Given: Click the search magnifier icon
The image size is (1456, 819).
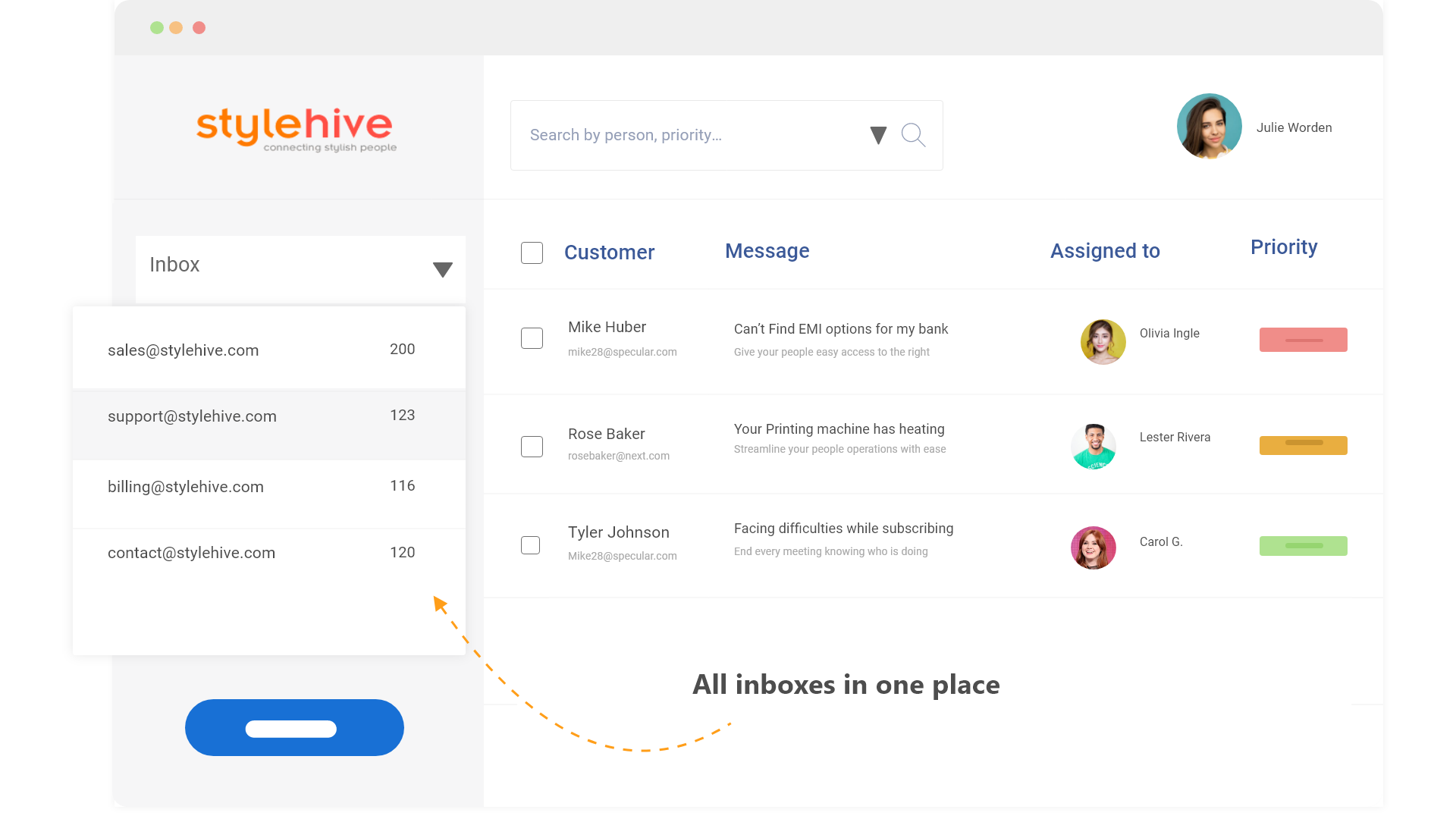Looking at the screenshot, I should 912,134.
